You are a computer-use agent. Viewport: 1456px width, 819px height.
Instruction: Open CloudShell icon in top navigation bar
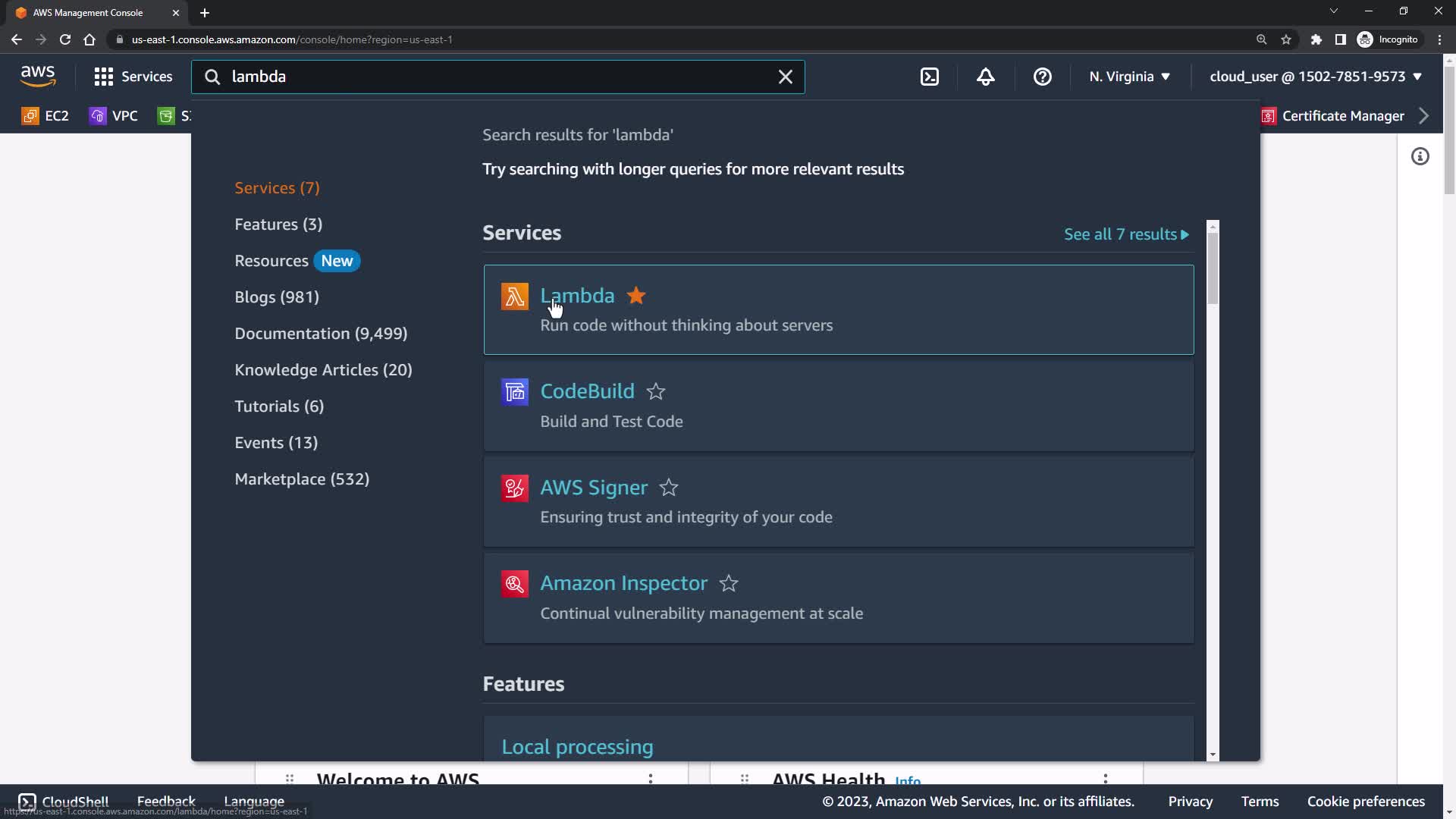click(x=930, y=77)
